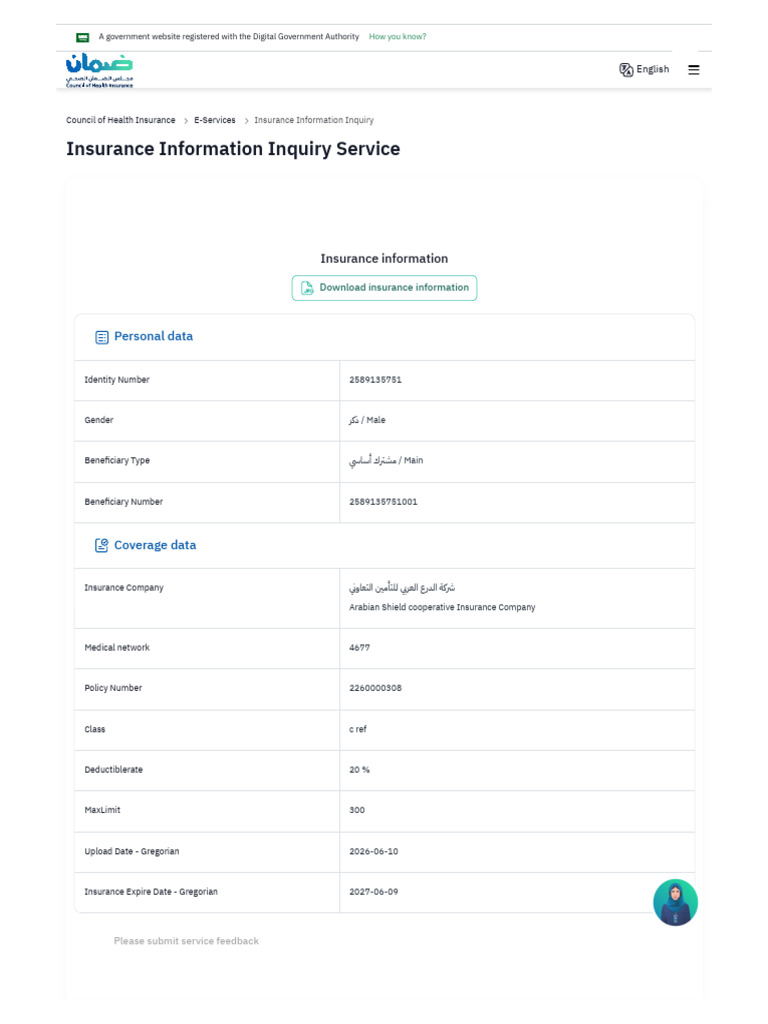The image size is (768, 1024).
Task: Open the chat assistant avatar
Action: pyautogui.click(x=675, y=902)
